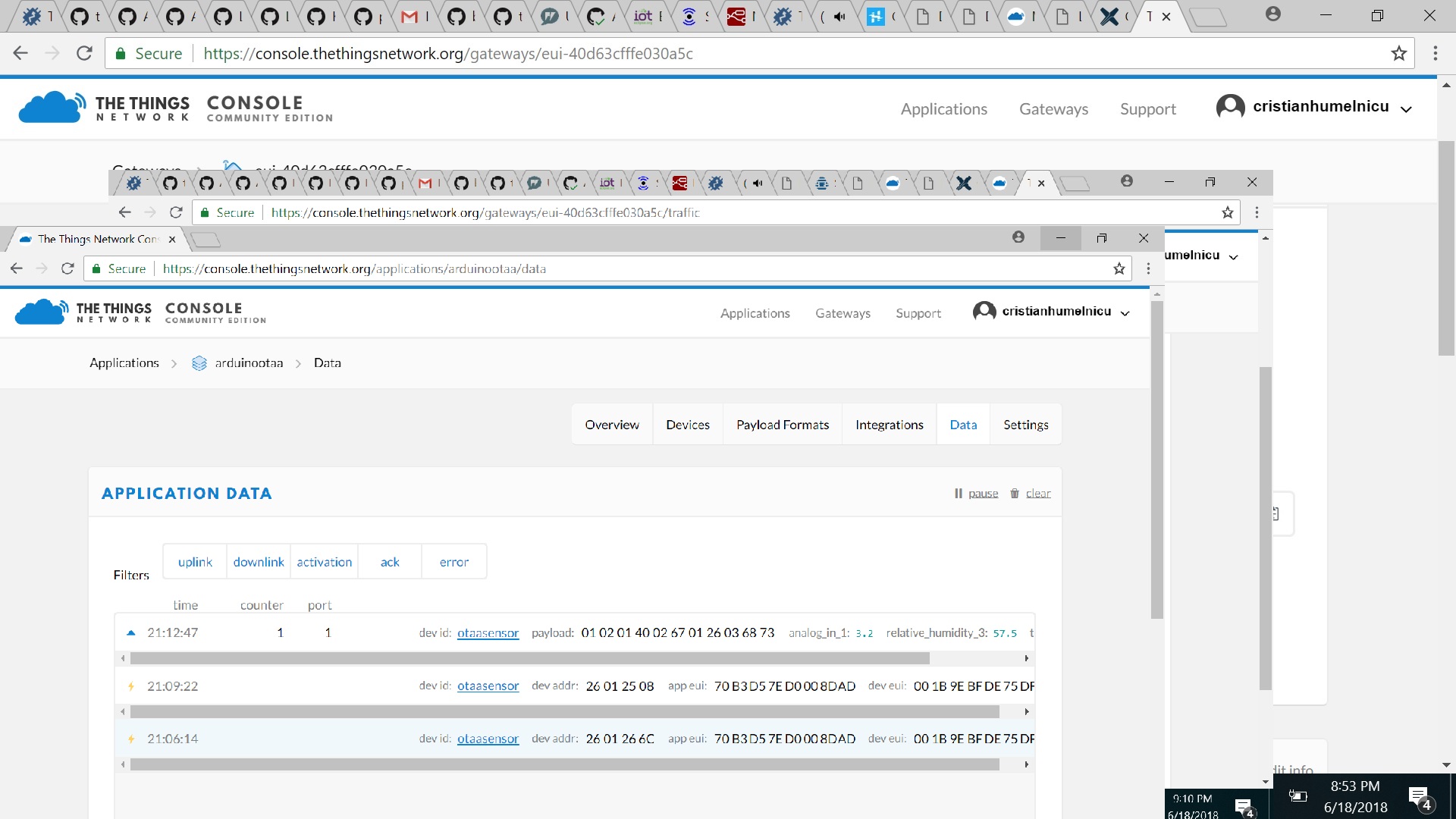
Task: Toggle the downlink filter
Action: 259,562
